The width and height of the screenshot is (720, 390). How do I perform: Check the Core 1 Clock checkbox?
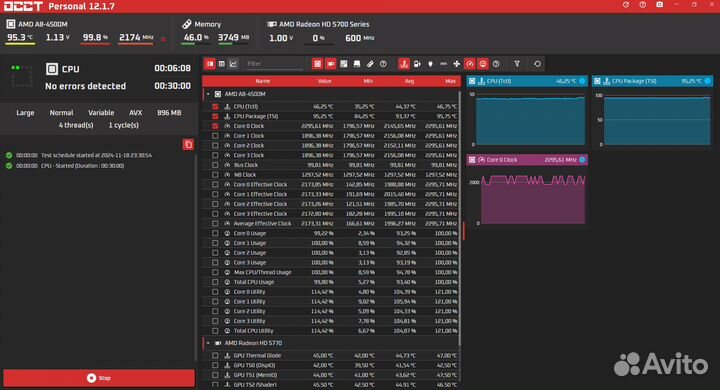click(x=215, y=136)
